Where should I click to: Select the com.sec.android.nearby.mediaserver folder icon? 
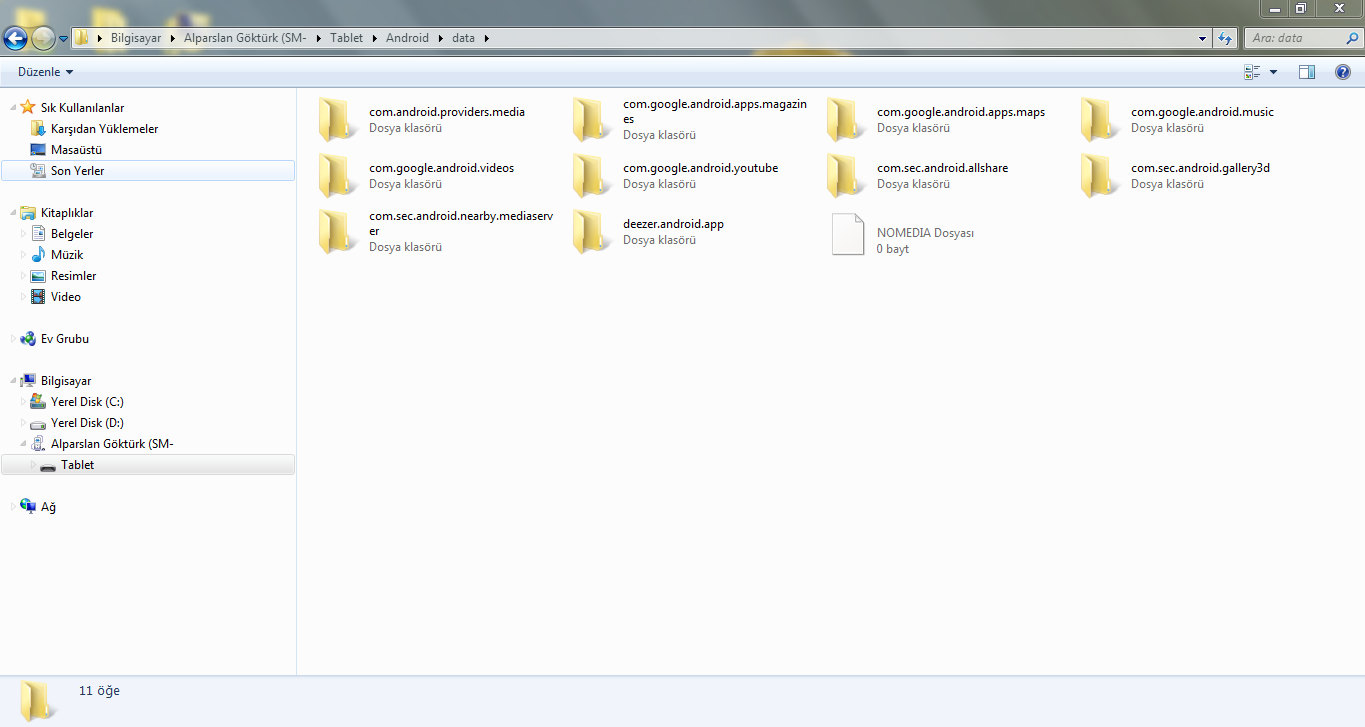pyautogui.click(x=339, y=232)
